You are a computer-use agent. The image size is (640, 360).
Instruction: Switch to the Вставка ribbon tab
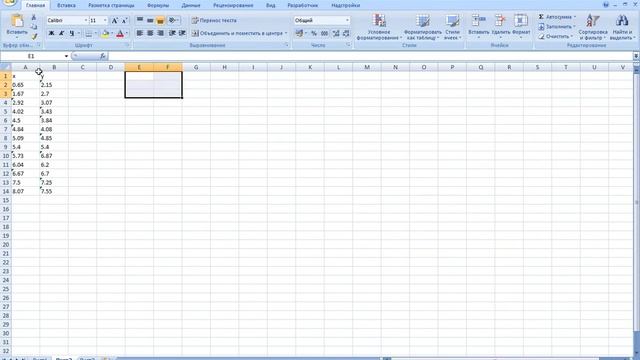[66, 5]
